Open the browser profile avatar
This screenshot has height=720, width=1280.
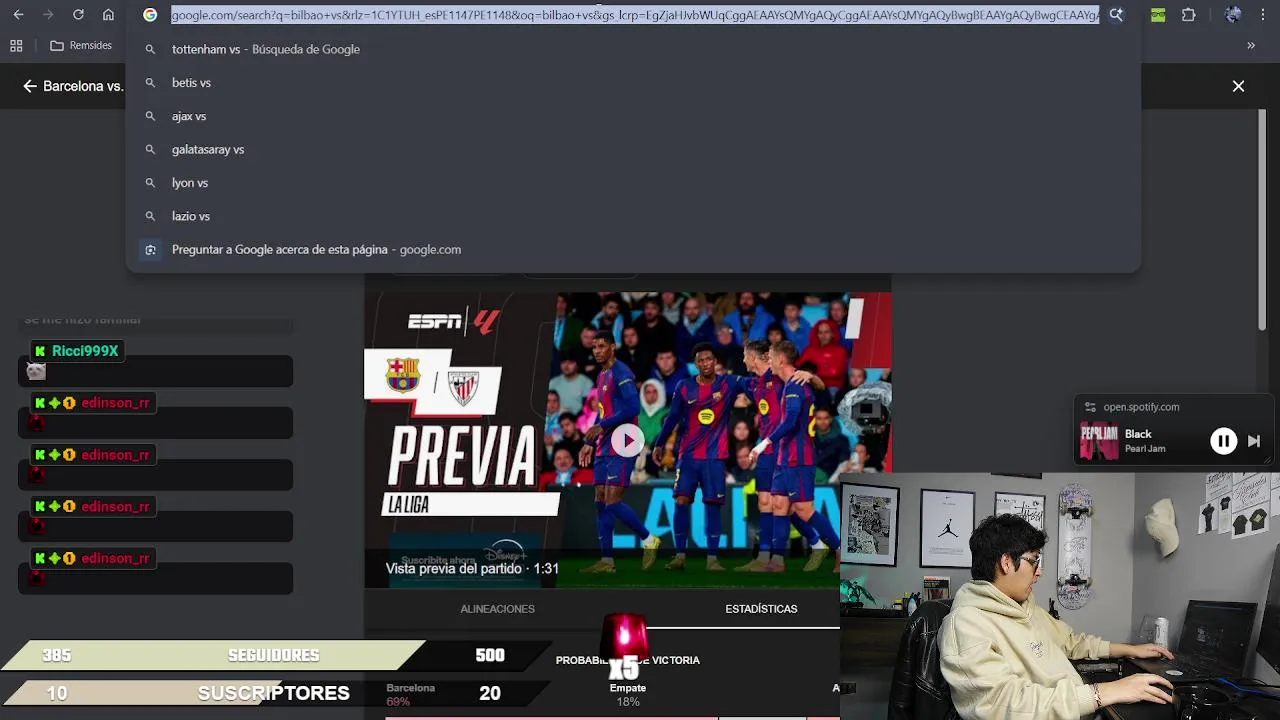pyautogui.click(x=1233, y=15)
